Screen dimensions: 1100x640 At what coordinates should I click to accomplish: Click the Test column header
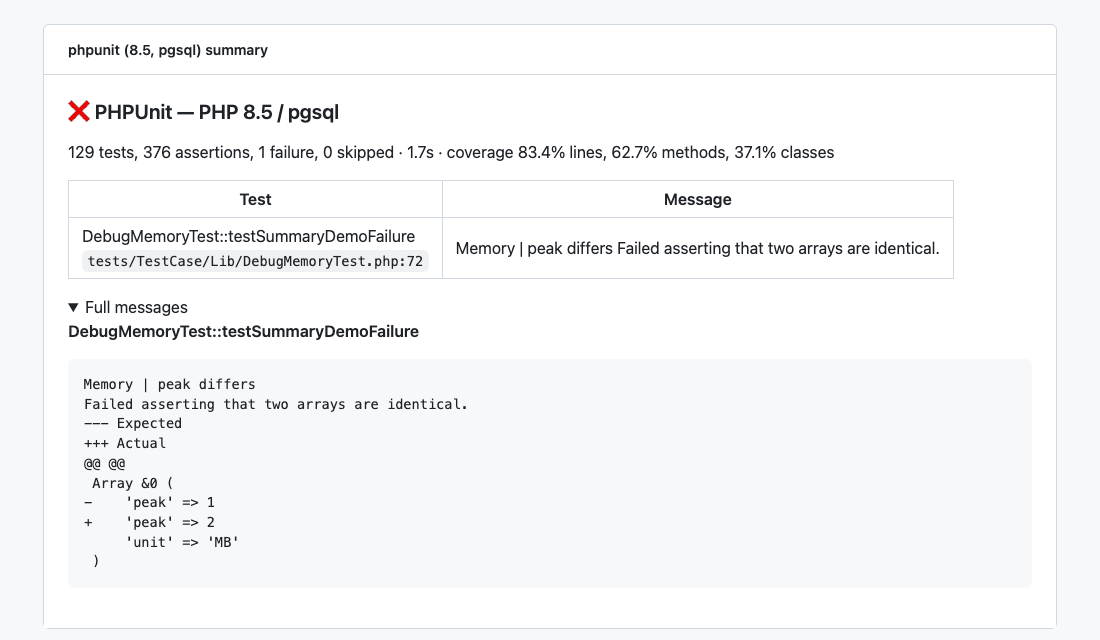pyautogui.click(x=255, y=199)
